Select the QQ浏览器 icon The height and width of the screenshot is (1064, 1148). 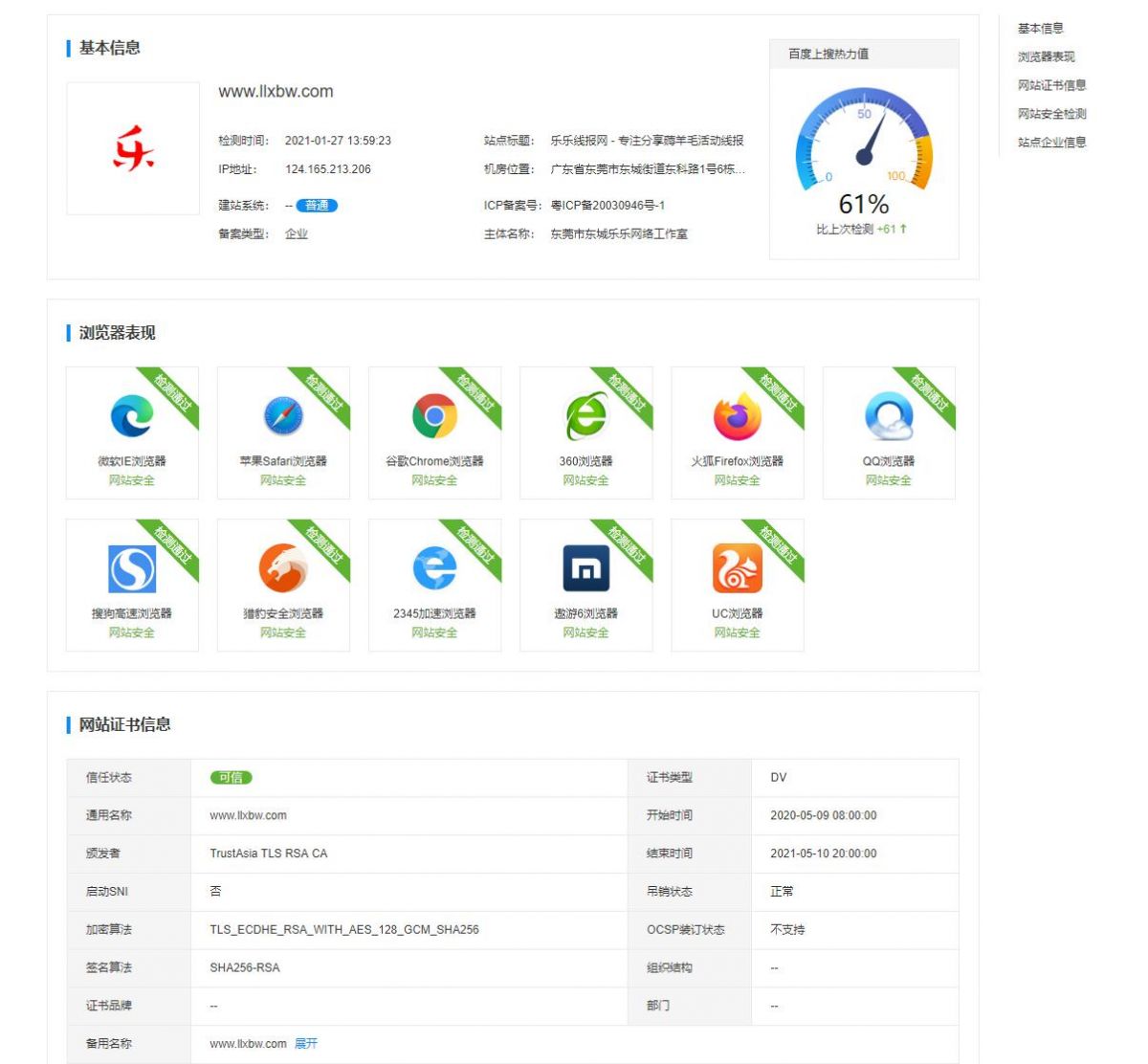(886, 414)
